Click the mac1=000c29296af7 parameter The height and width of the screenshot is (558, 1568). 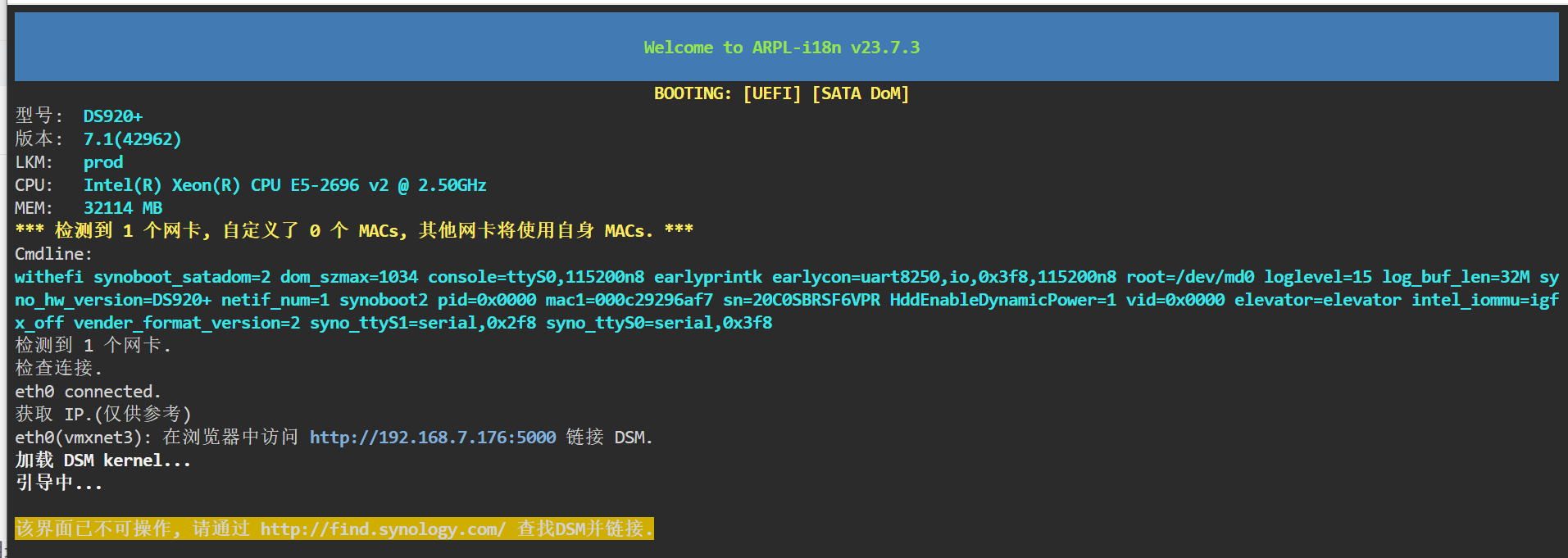click(x=629, y=300)
